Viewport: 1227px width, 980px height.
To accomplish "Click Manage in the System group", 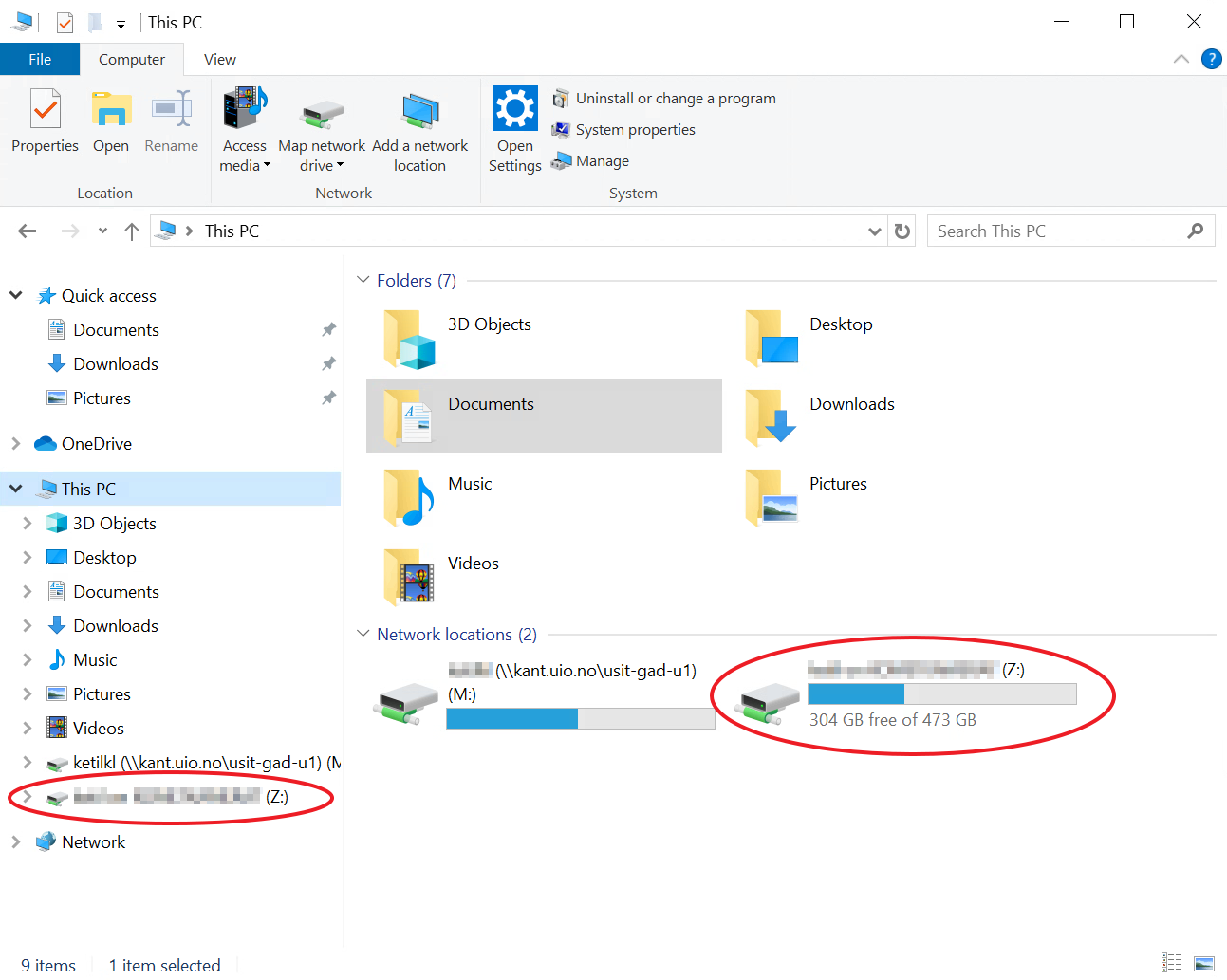I will [x=590, y=161].
